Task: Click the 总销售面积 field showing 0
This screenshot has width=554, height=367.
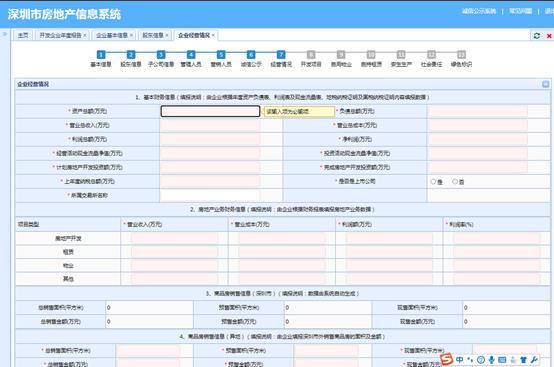Action: pos(149,308)
